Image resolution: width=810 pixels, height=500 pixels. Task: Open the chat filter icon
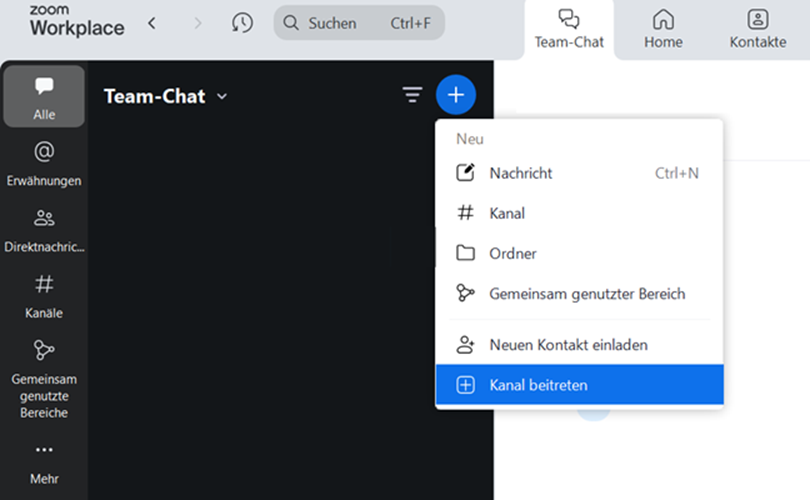412,95
